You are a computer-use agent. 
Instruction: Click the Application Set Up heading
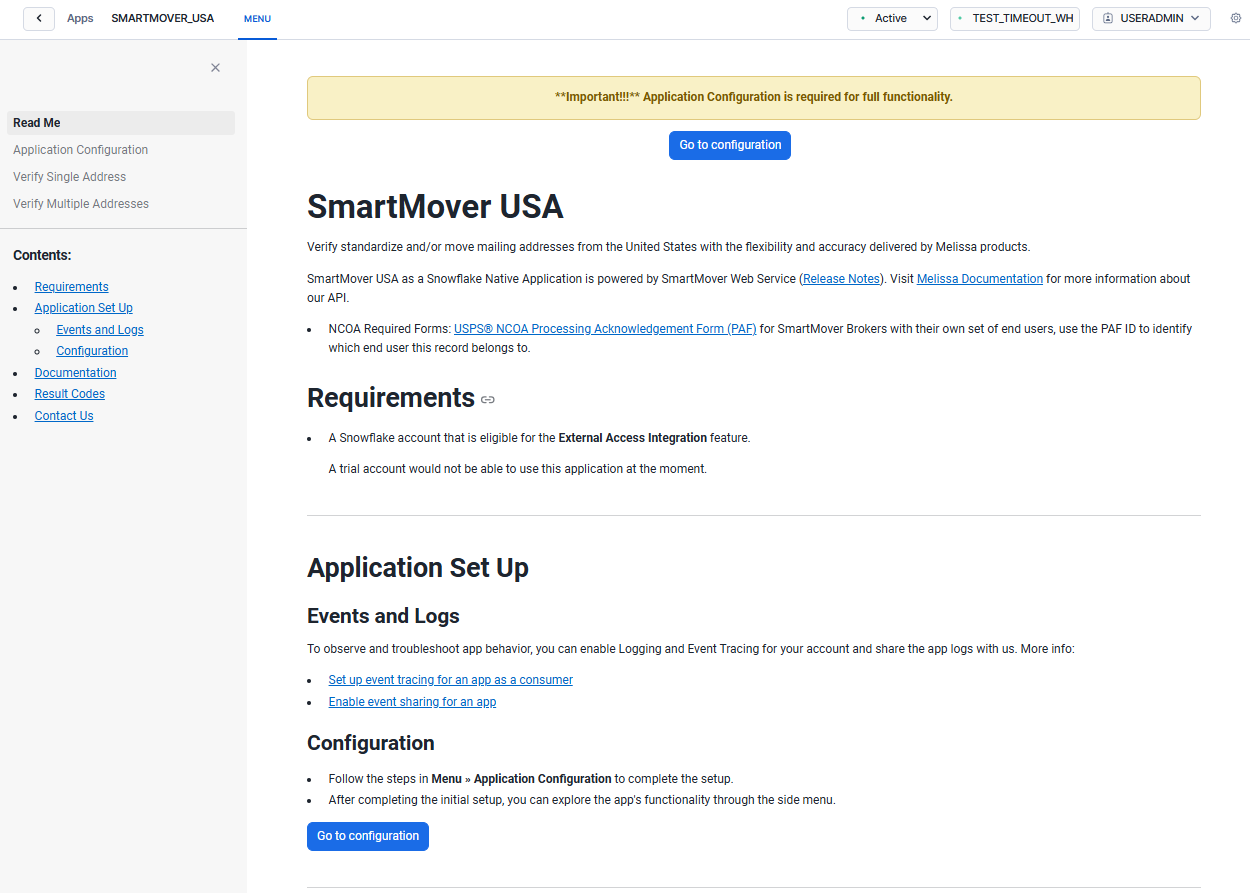418,568
